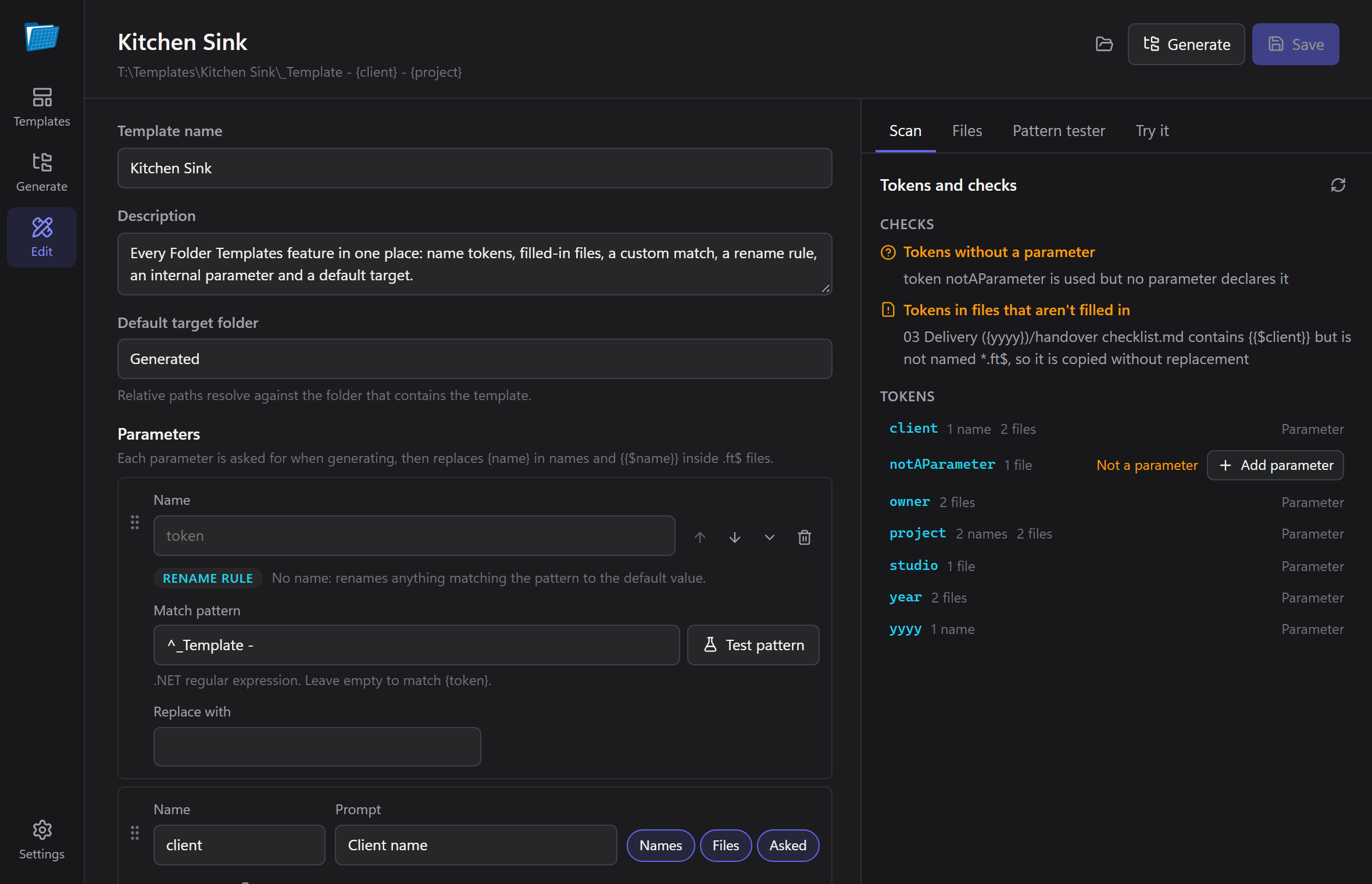
Task: Click the empty token Name field
Action: click(414, 536)
